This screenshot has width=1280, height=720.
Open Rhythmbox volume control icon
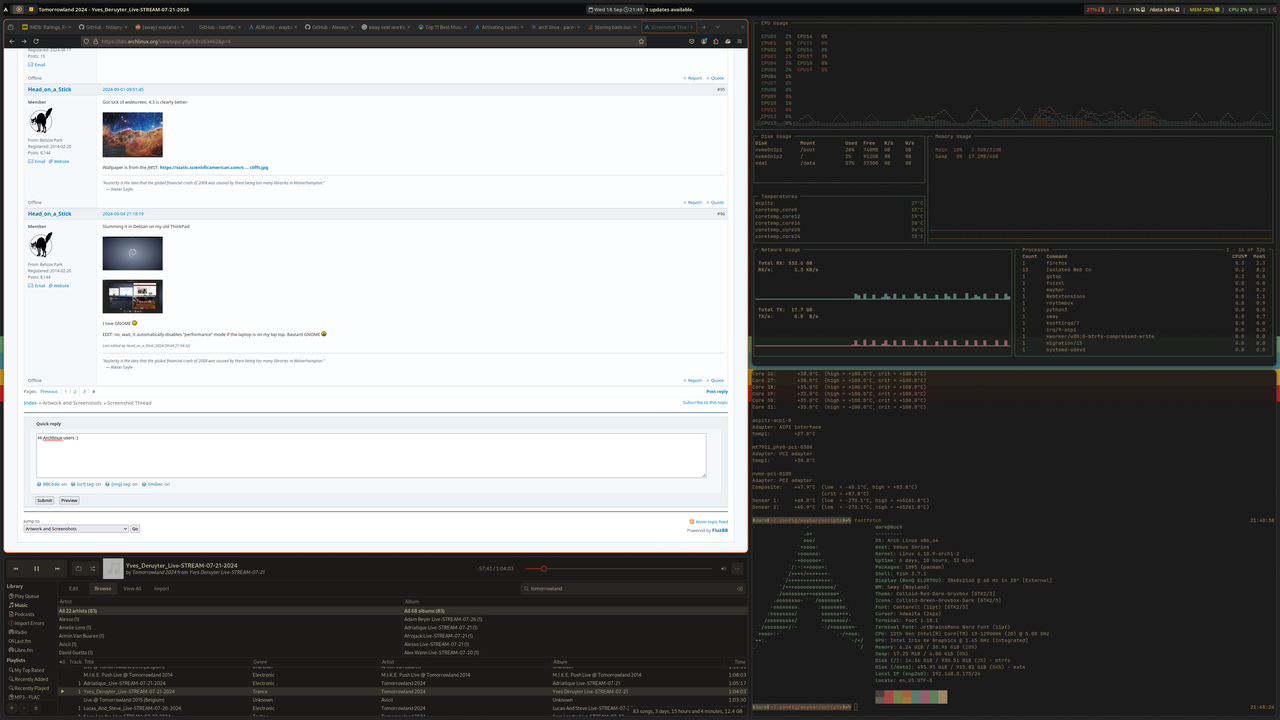pyautogui.click(x=723, y=568)
